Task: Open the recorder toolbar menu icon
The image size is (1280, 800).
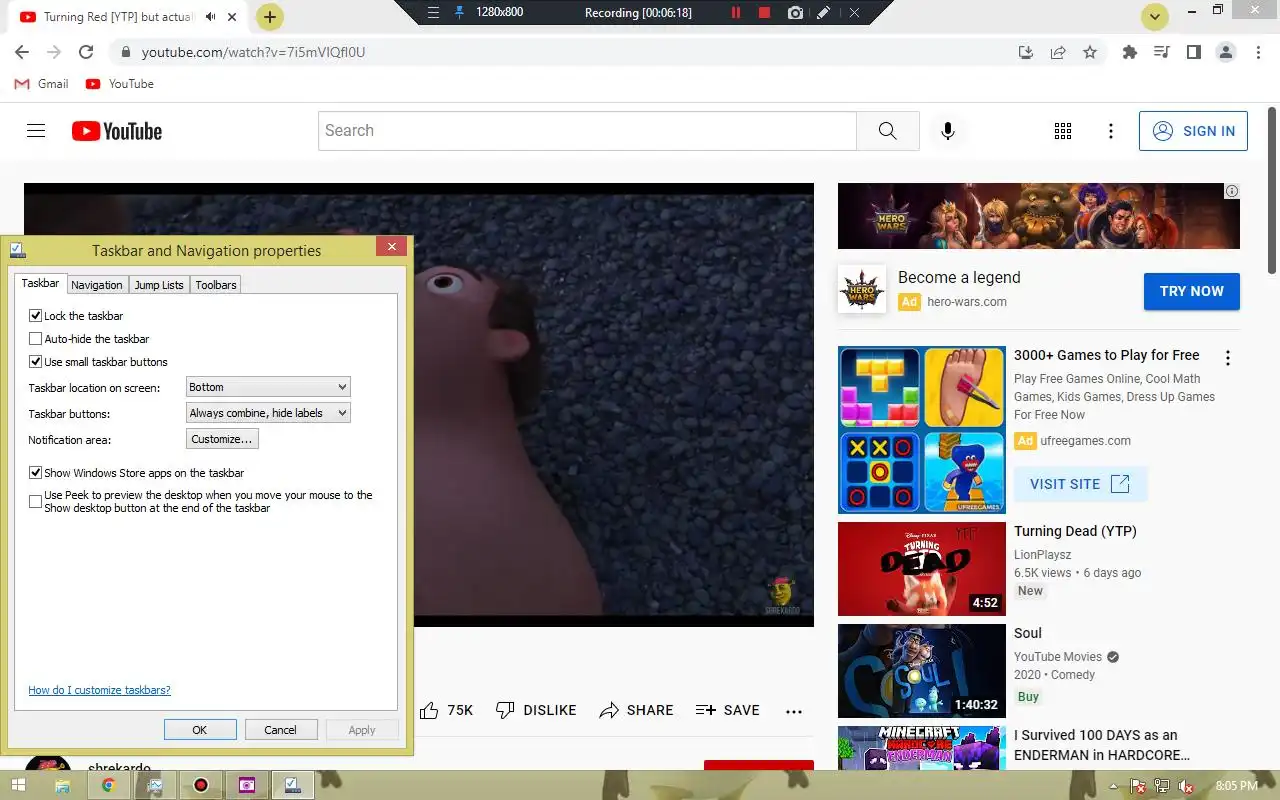Action: coord(433,13)
